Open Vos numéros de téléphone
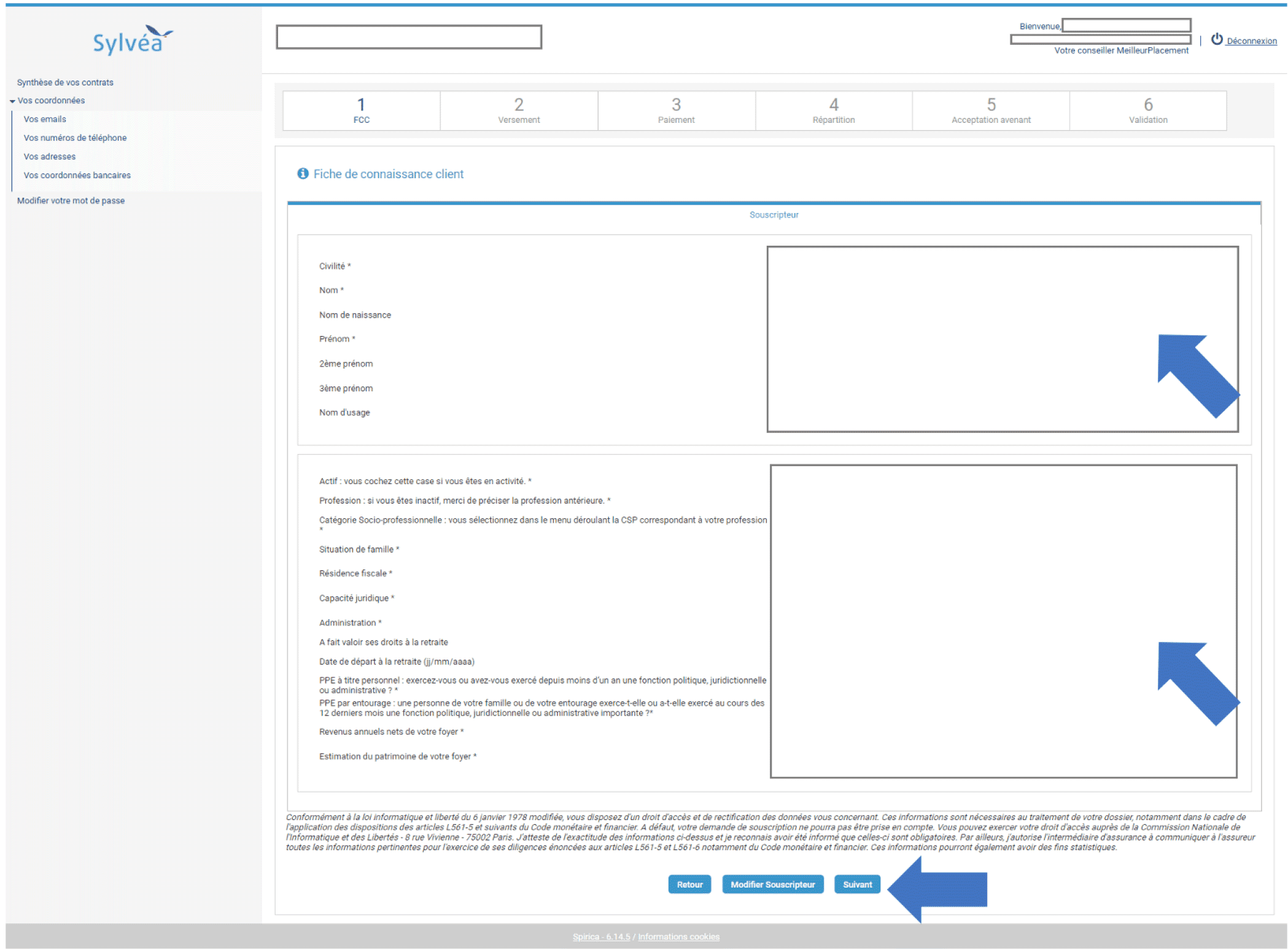 tap(75, 138)
